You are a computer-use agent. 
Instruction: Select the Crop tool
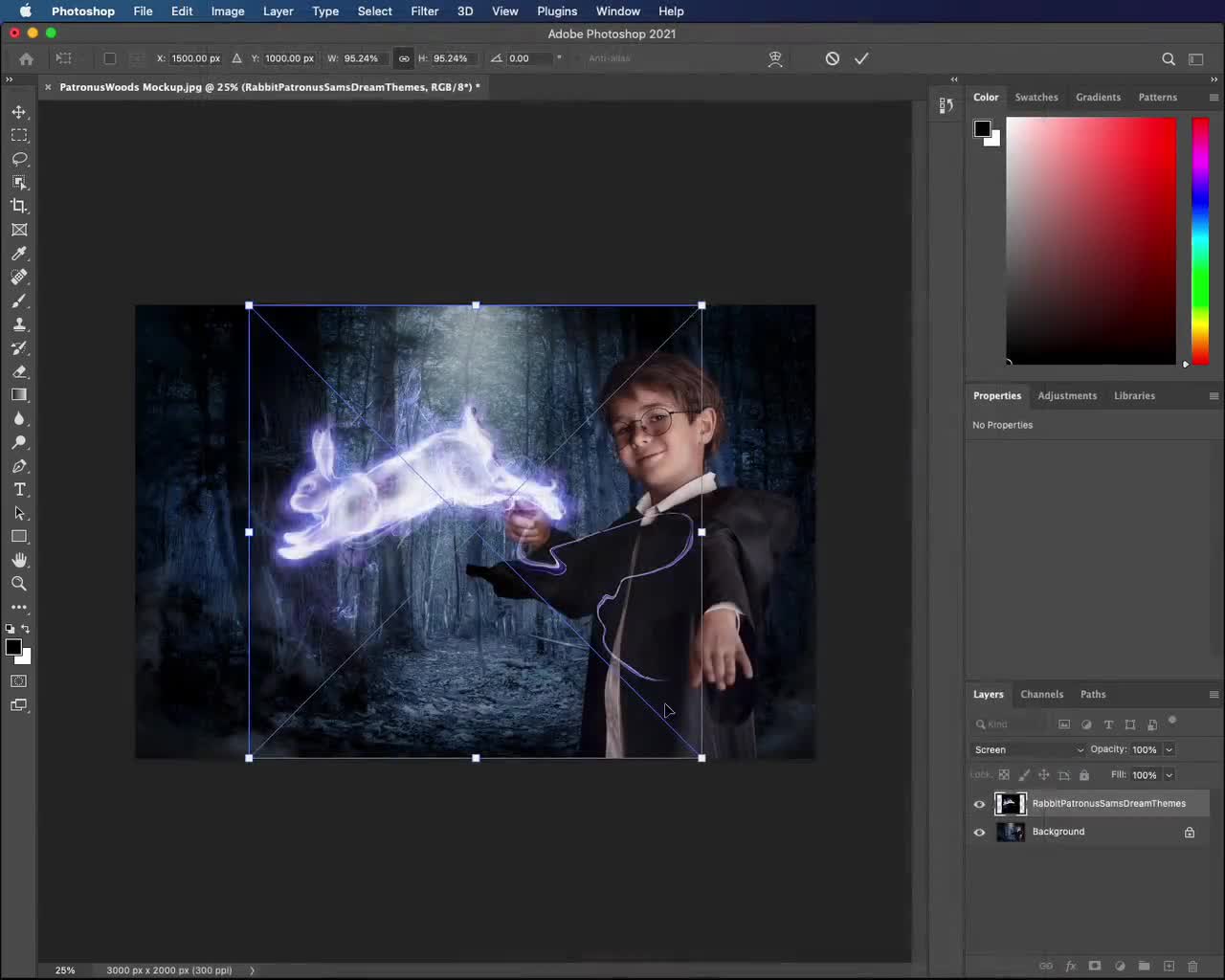point(19,206)
